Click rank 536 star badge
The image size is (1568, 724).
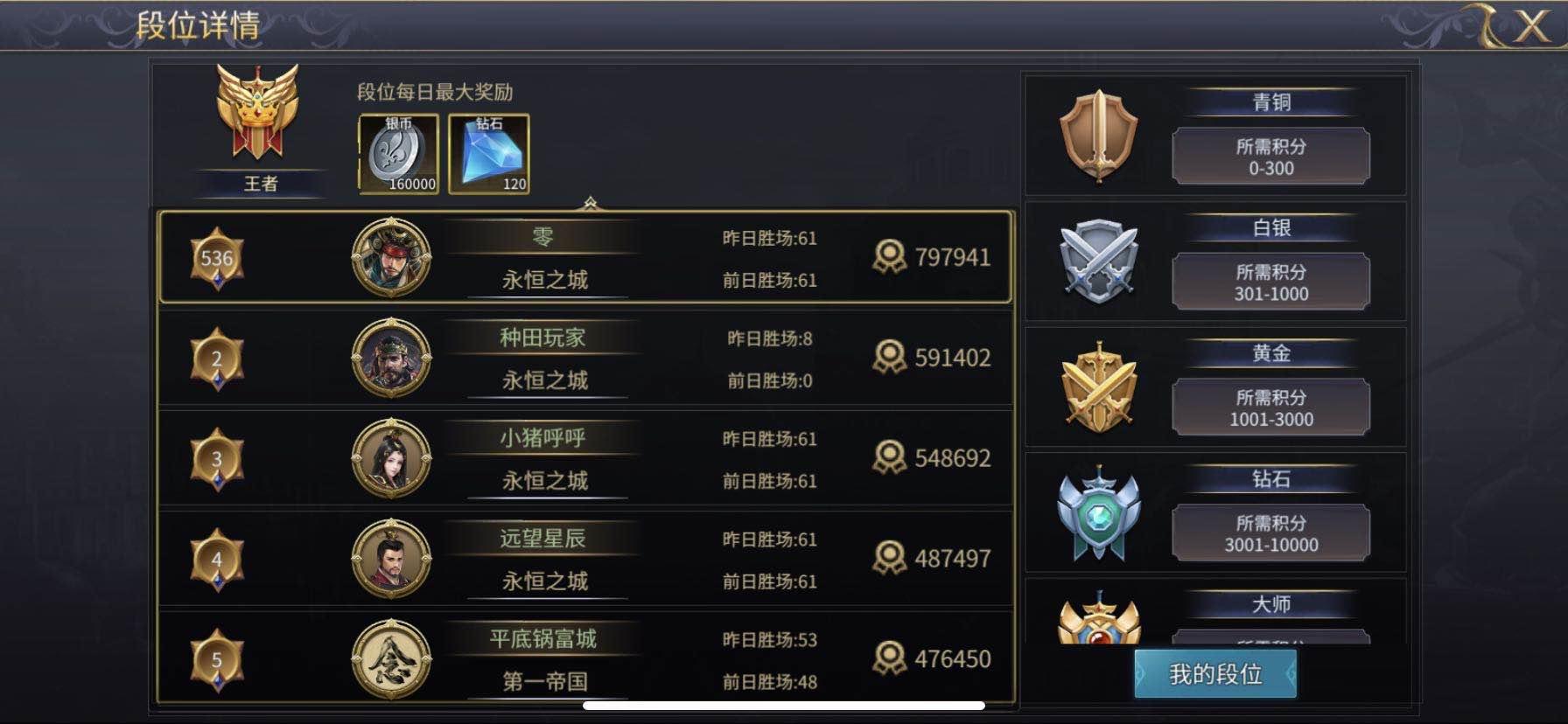(217, 259)
